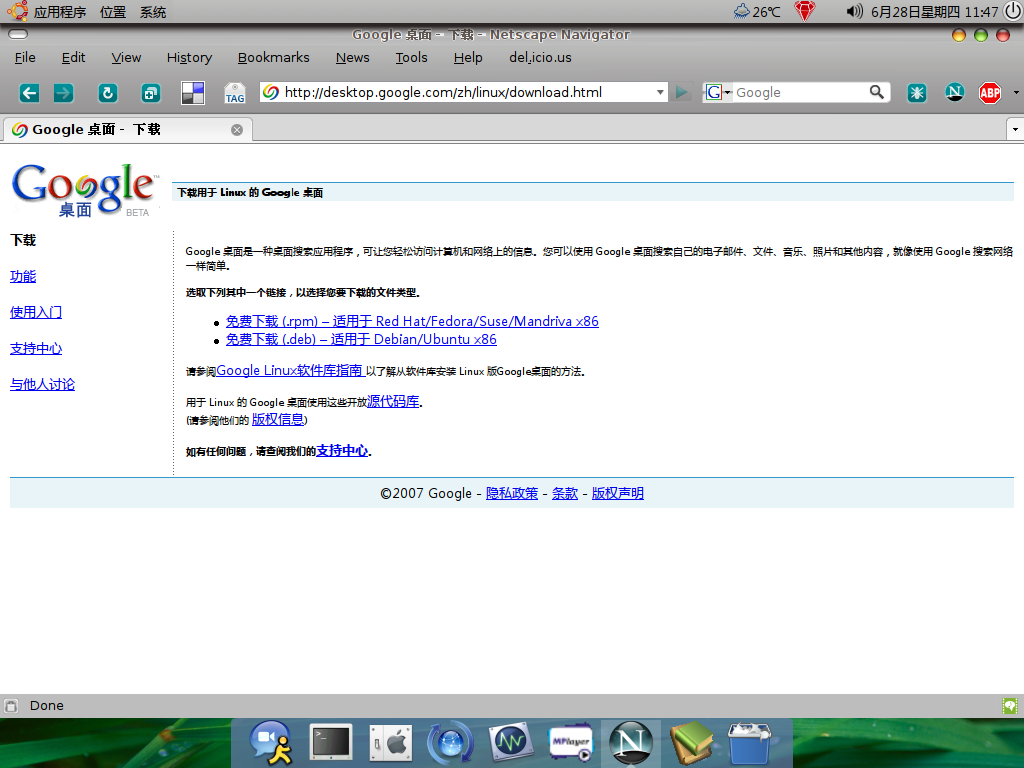Click the new tab toolbar icon

(151, 93)
